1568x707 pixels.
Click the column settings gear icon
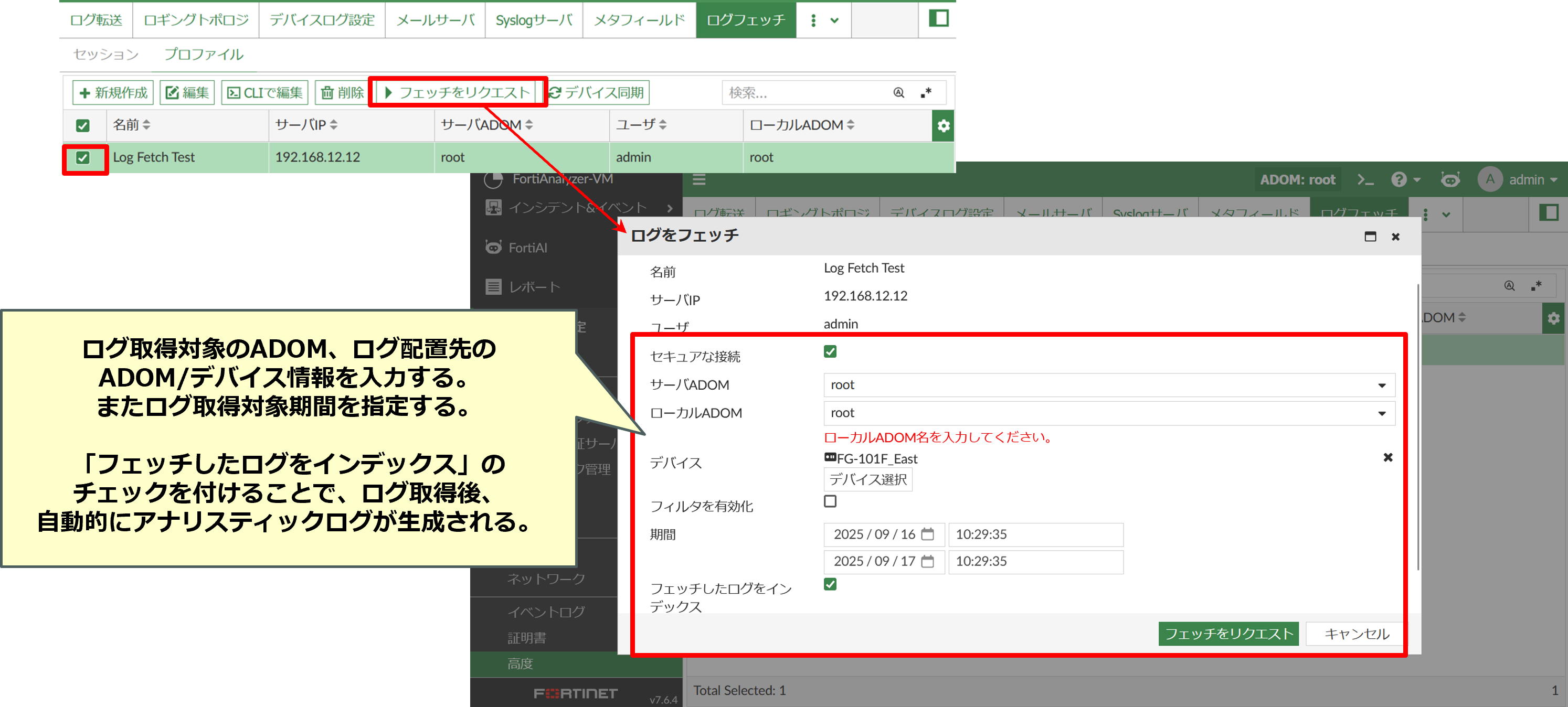point(943,125)
